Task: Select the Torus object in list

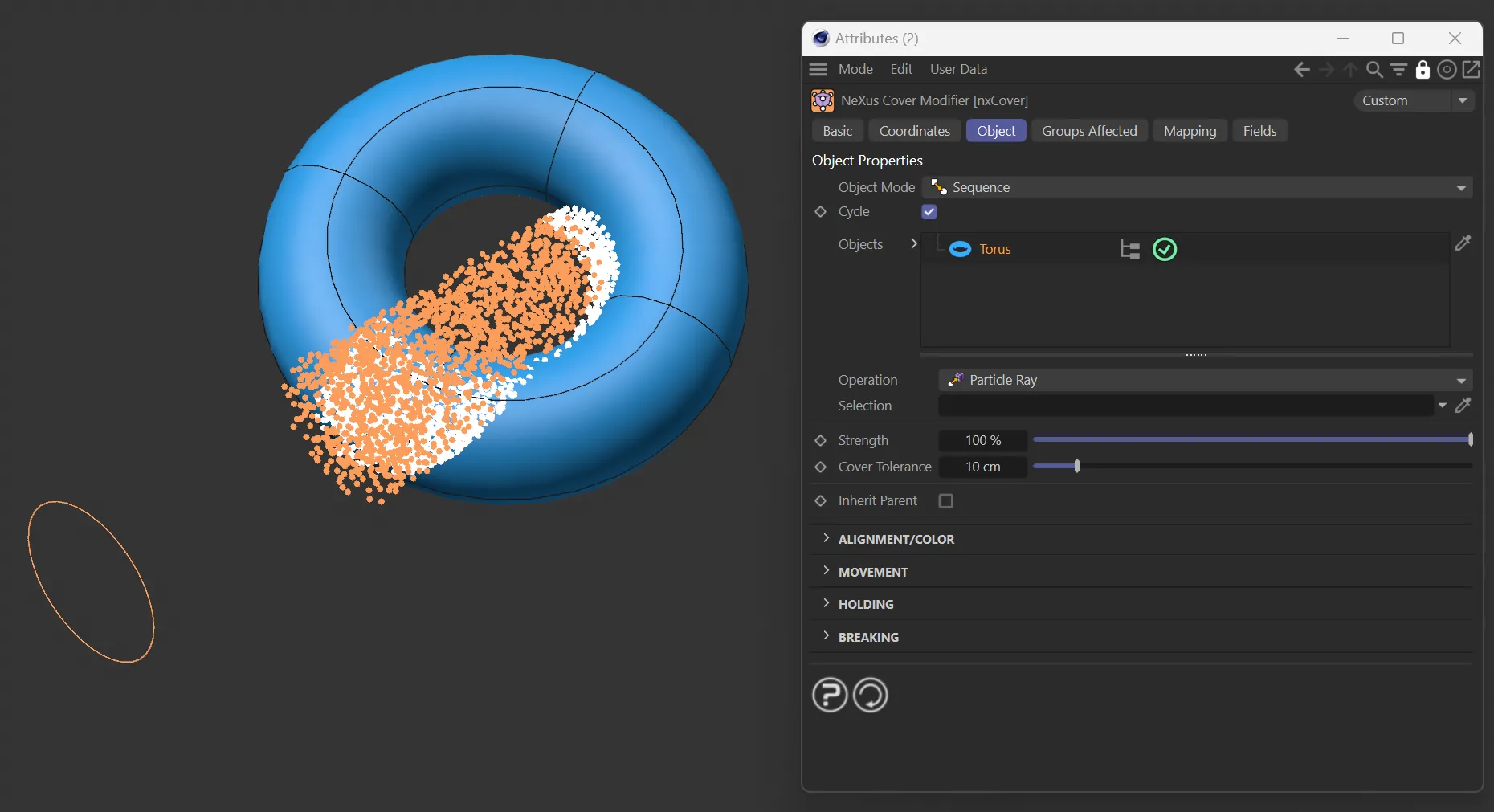Action: pos(994,249)
